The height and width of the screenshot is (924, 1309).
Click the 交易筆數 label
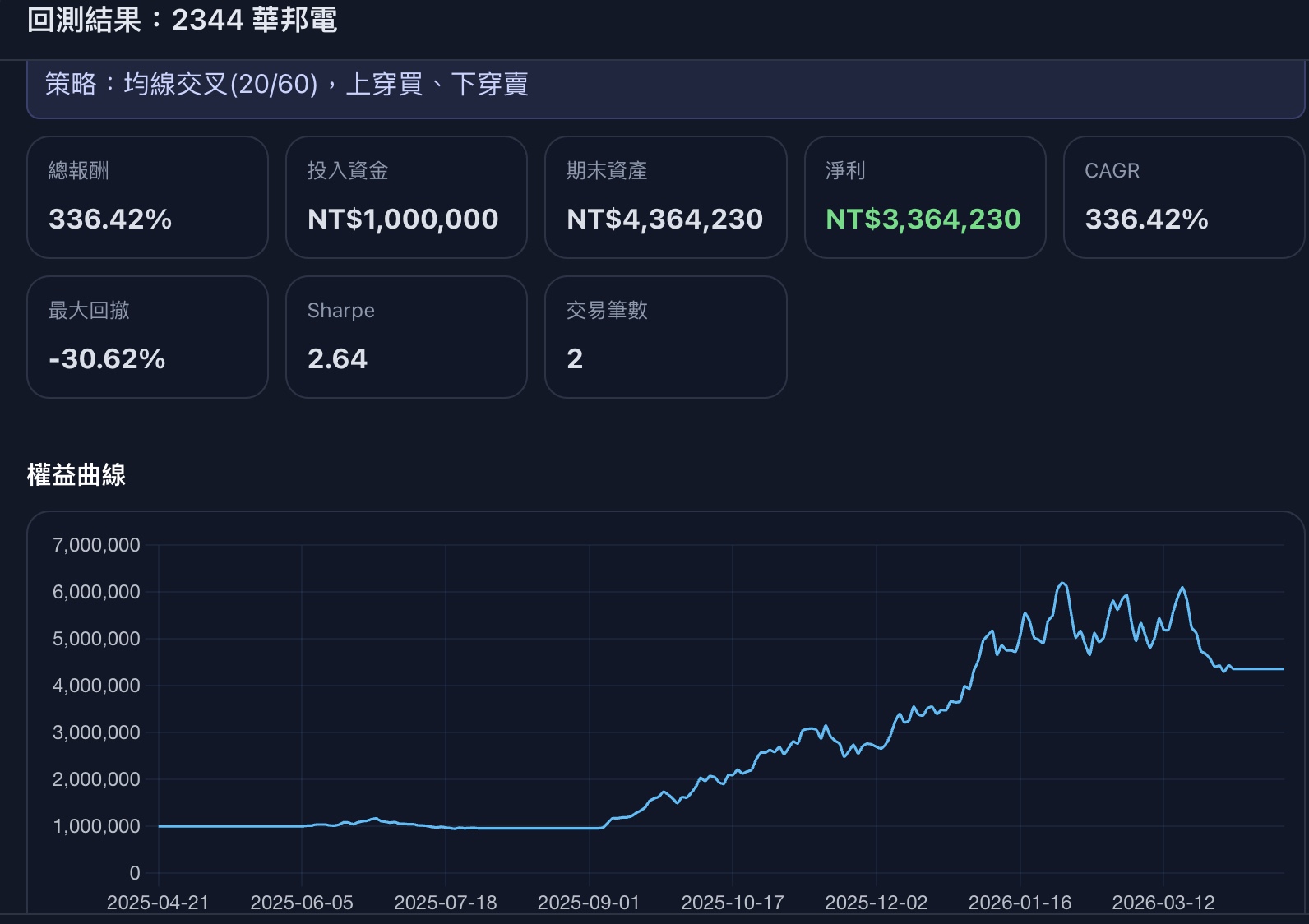point(607,310)
